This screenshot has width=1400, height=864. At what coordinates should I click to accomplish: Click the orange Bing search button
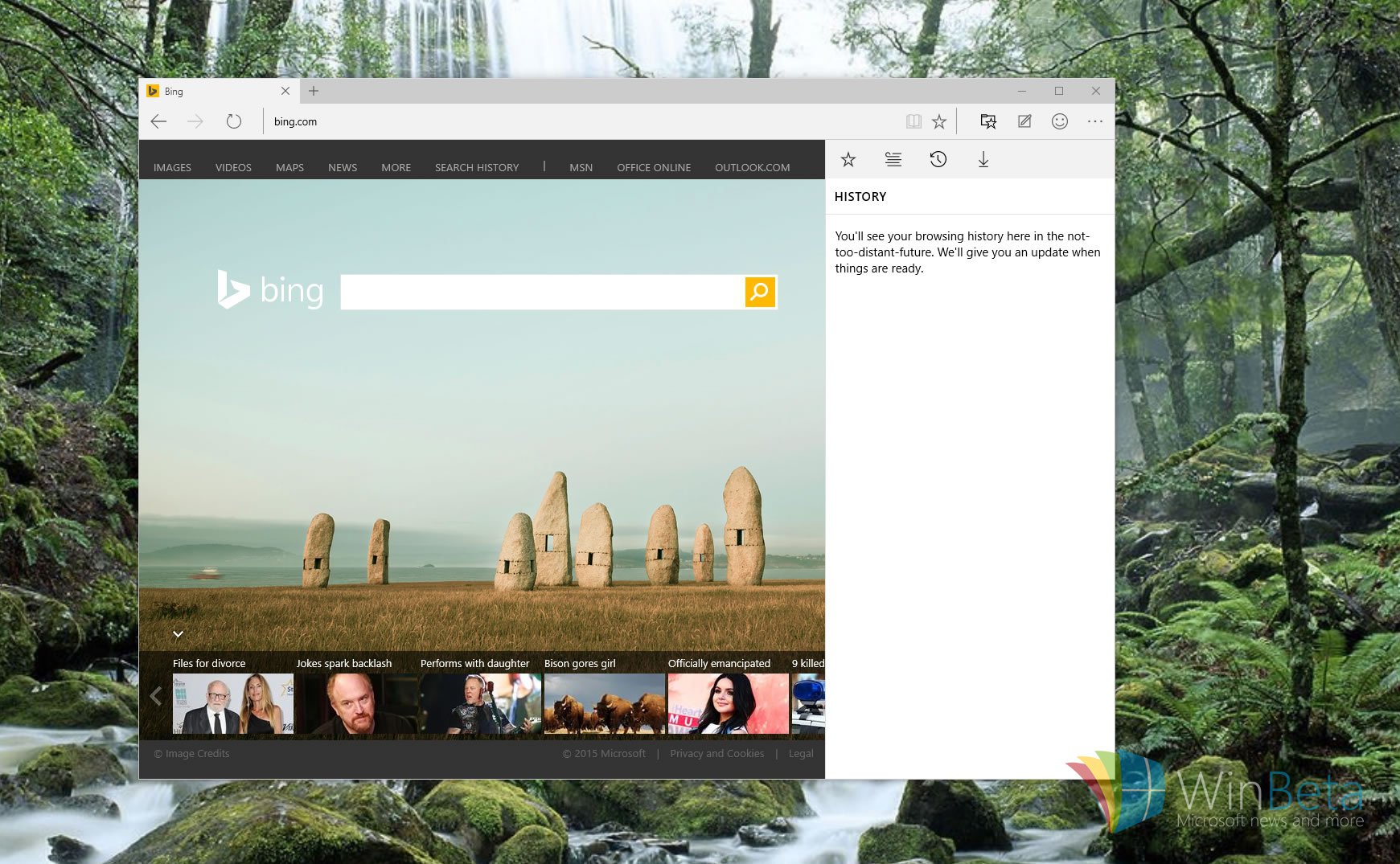pyautogui.click(x=760, y=292)
